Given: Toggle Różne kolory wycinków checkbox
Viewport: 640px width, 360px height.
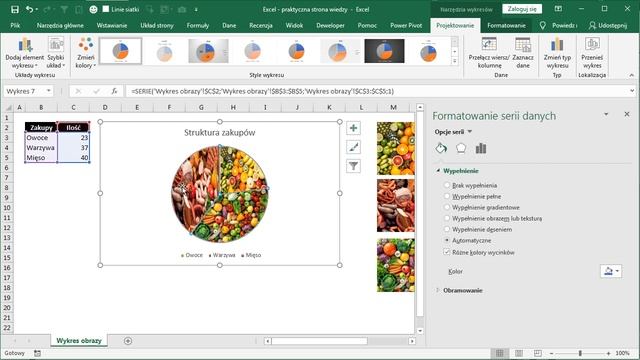Looking at the screenshot, I should [x=447, y=252].
